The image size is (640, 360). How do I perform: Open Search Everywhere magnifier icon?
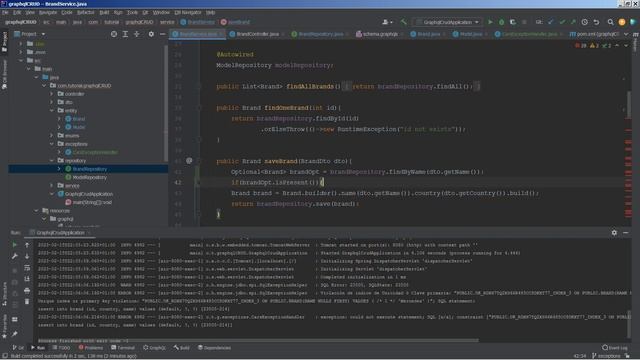click(x=610, y=22)
